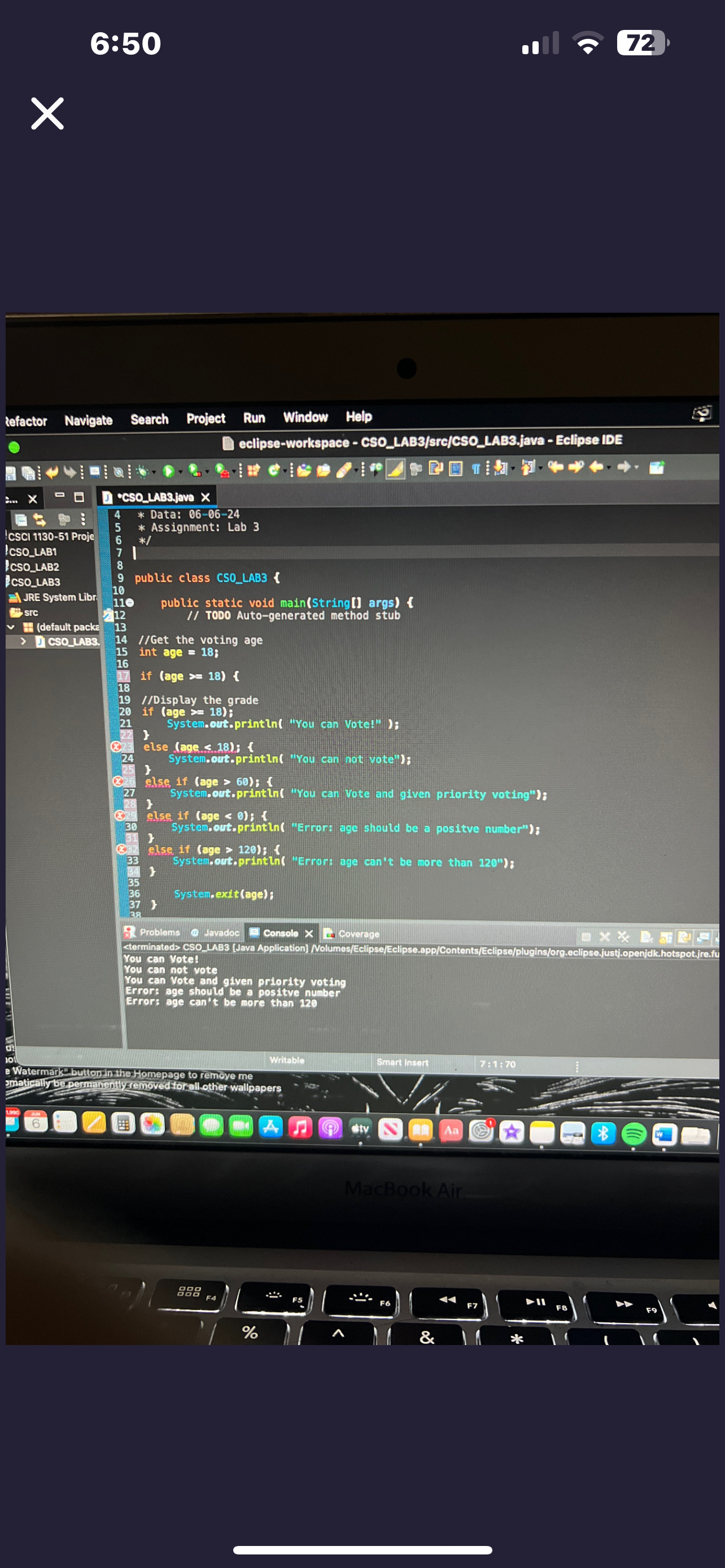Click Clear Console icon in Console toolbar
This screenshot has height=1568, width=725.
647,938
